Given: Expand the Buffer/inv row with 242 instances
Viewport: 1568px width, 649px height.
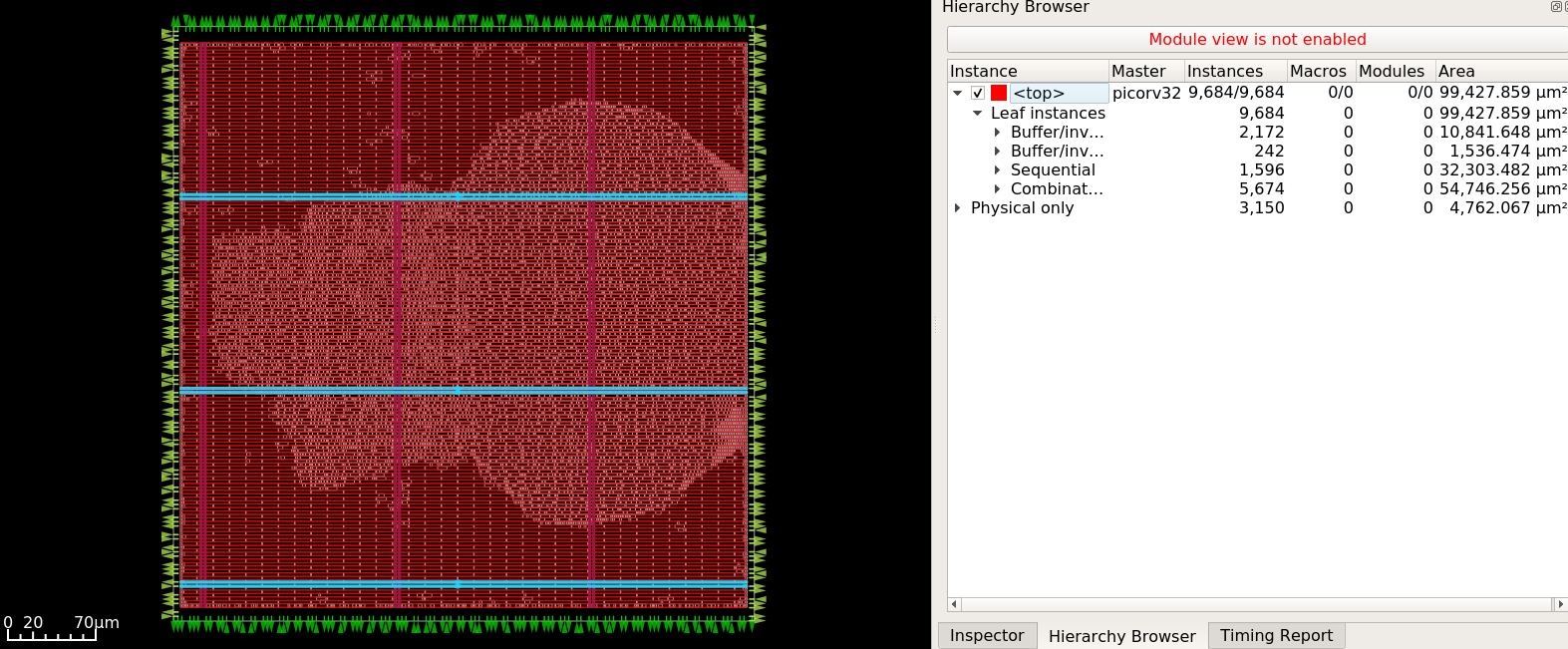Looking at the screenshot, I should tap(997, 151).
